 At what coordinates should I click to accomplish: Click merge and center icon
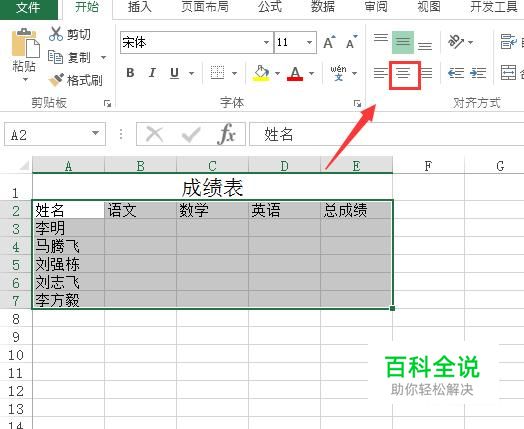click(508, 72)
